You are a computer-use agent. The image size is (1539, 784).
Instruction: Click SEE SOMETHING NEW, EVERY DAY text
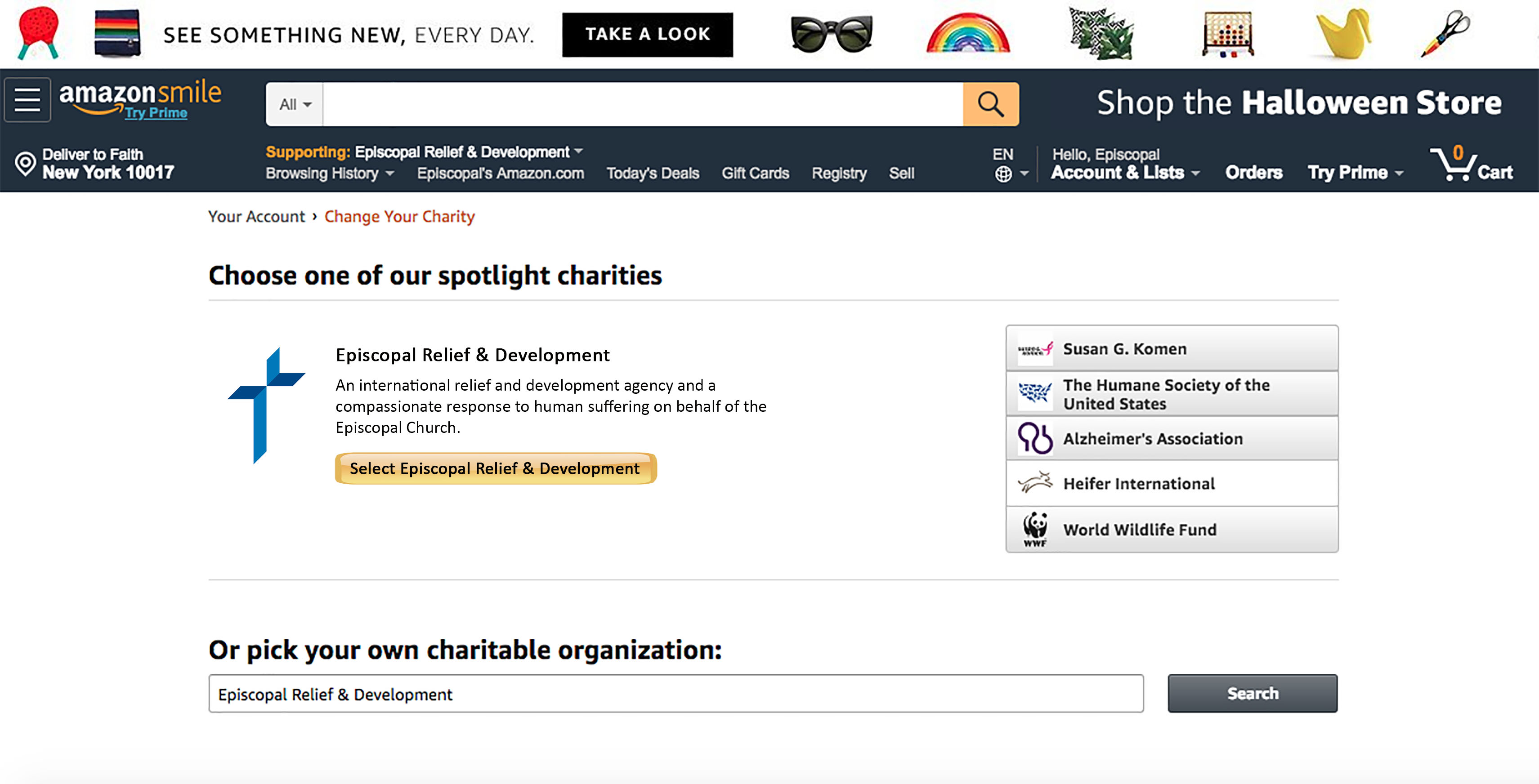coord(348,35)
